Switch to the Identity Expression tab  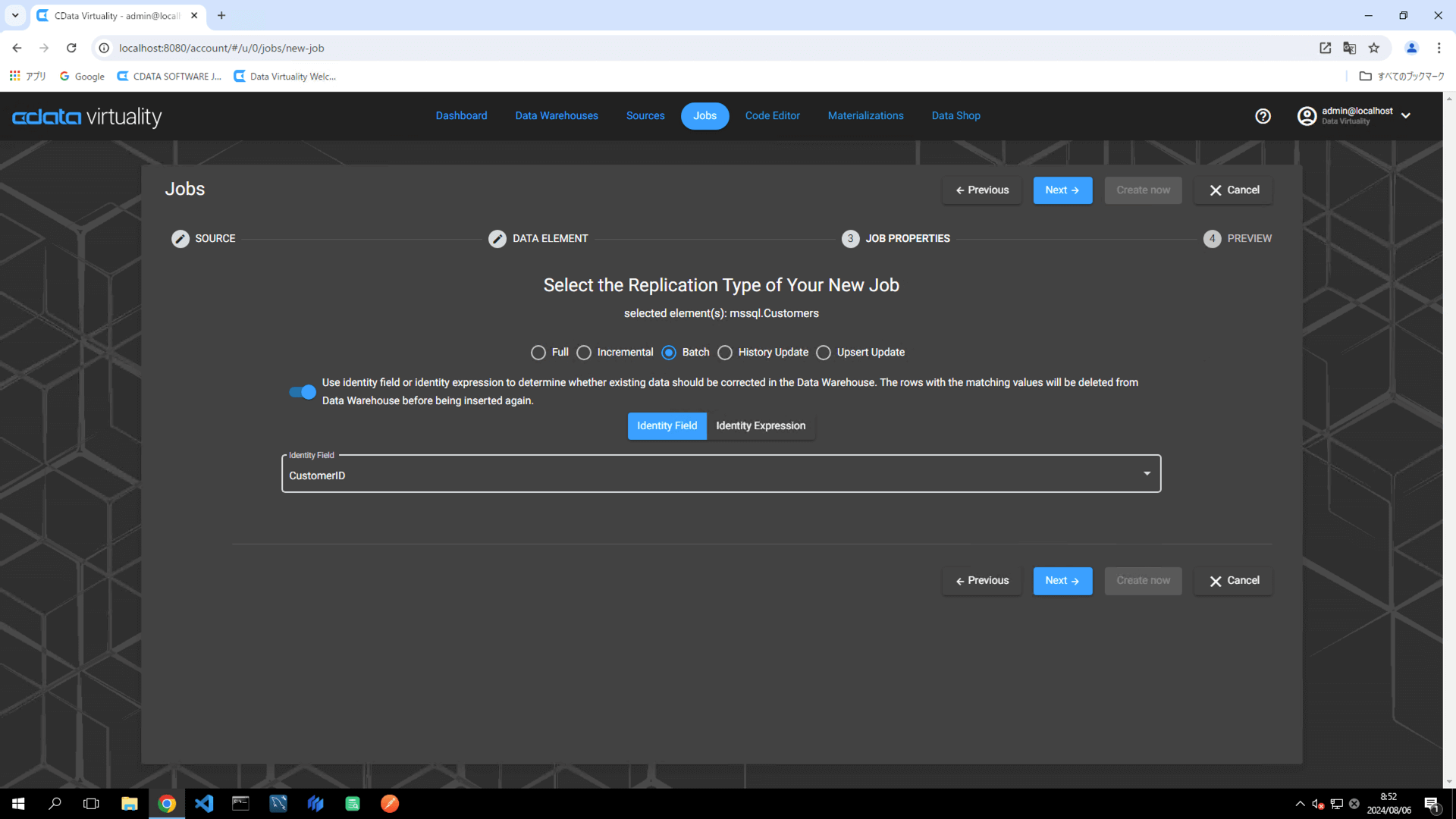[x=760, y=426]
